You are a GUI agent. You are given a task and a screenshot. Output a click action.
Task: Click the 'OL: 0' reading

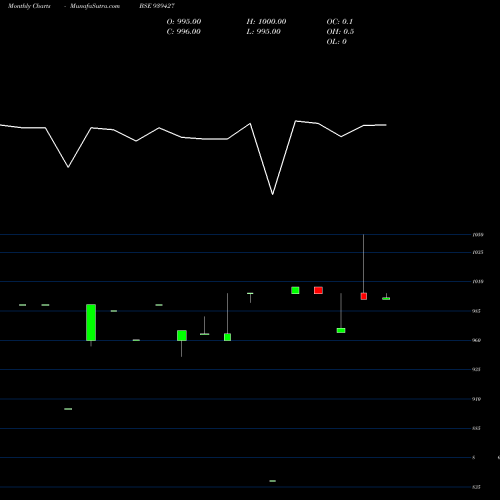click(337, 42)
